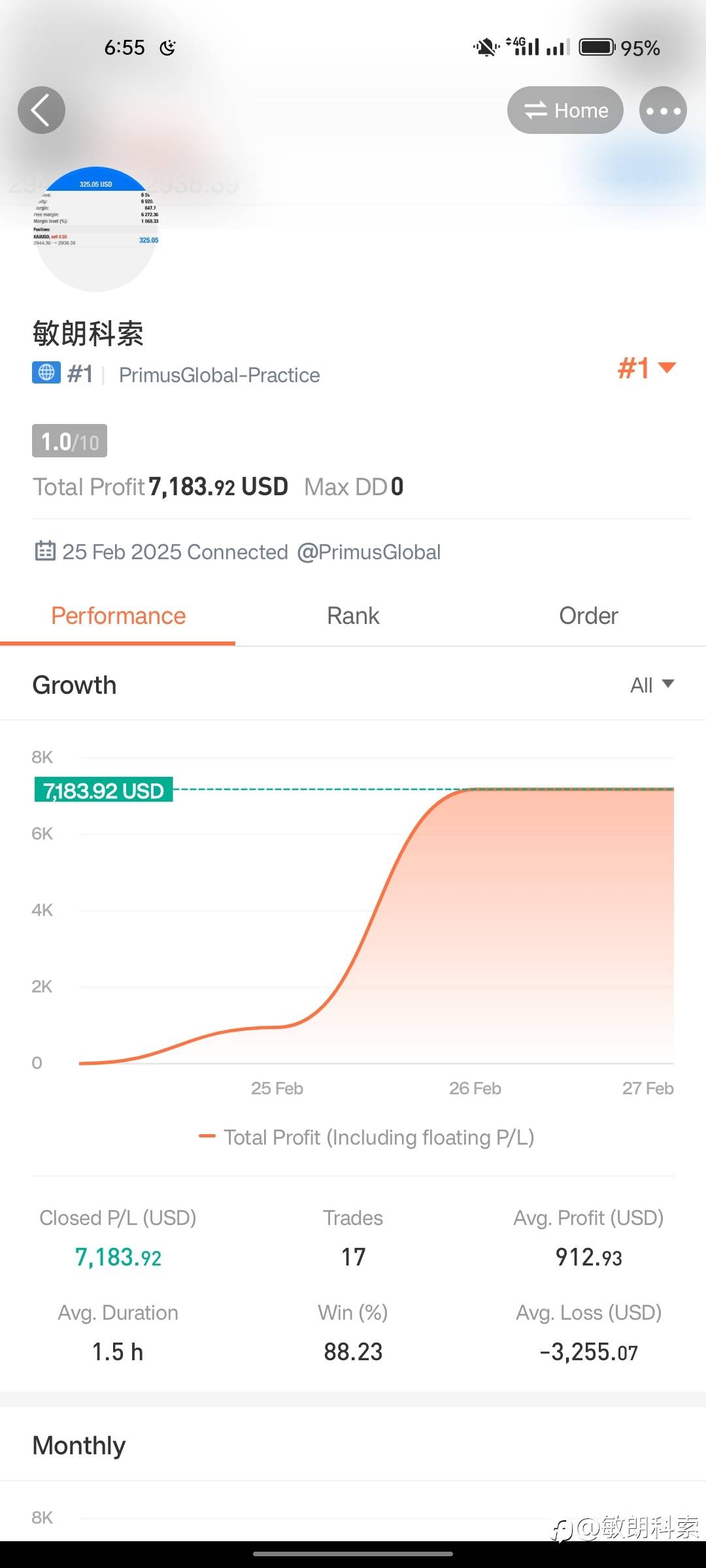Image resolution: width=706 pixels, height=1568 pixels.
Task: Tap the 7,183.92 USD chart marker label
Action: [x=103, y=791]
